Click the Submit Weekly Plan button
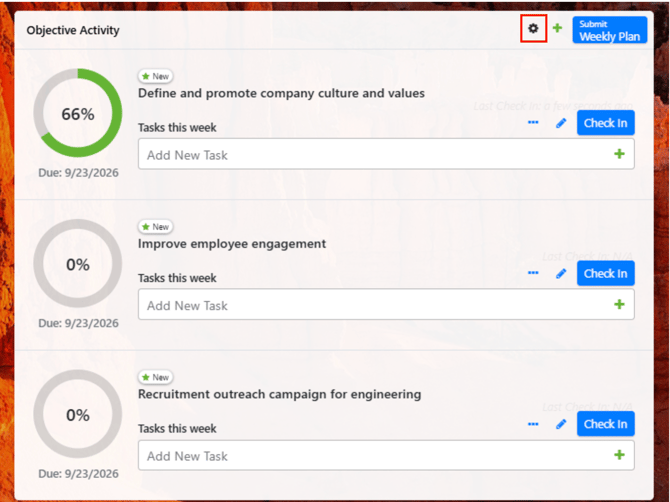 click(610, 30)
